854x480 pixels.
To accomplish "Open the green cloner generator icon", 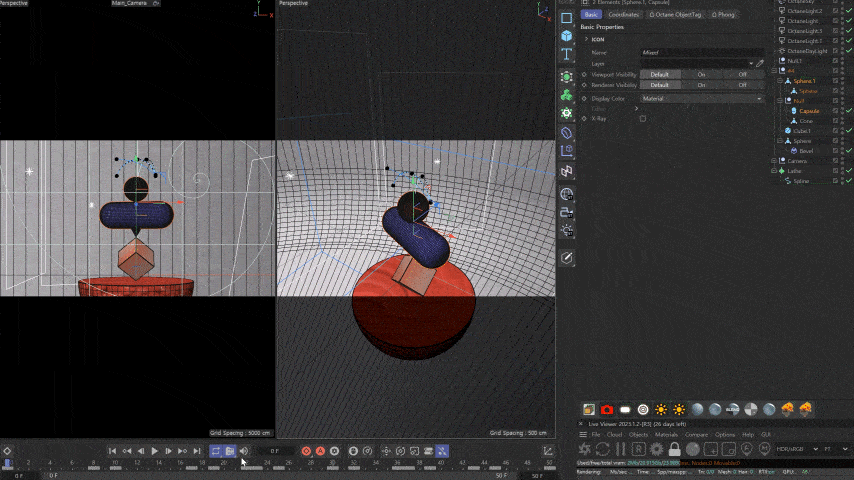I will click(566, 95).
